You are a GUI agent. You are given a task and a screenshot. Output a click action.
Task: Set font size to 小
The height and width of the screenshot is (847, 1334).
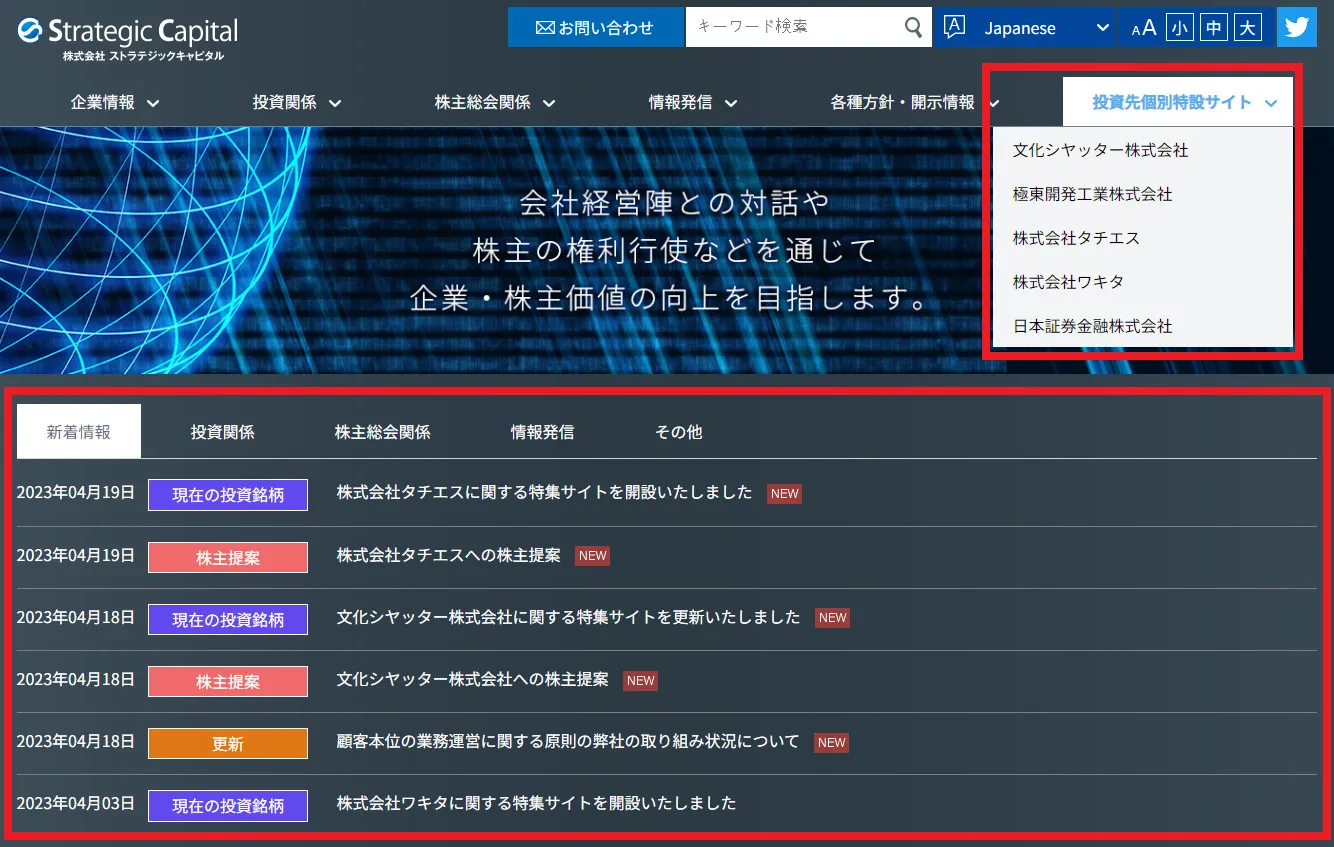point(1180,28)
